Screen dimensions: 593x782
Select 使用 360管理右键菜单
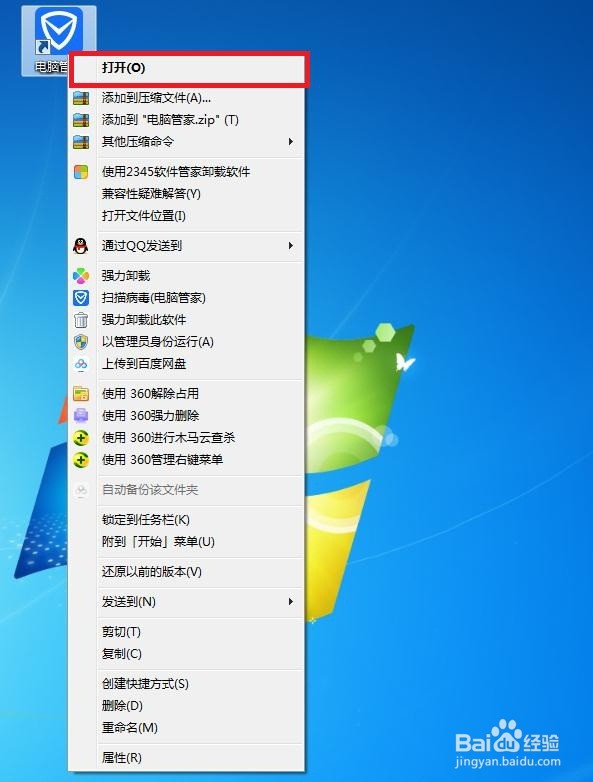187,460
